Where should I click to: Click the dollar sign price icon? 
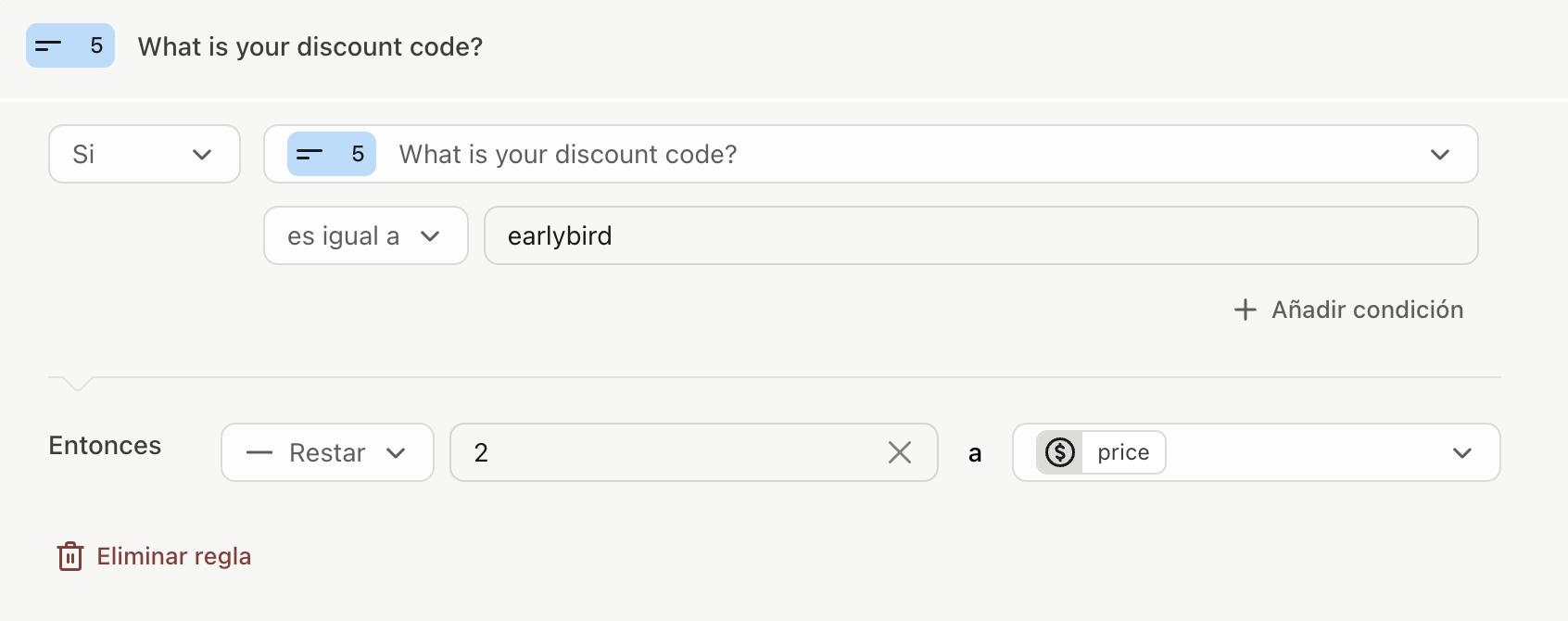click(x=1059, y=452)
